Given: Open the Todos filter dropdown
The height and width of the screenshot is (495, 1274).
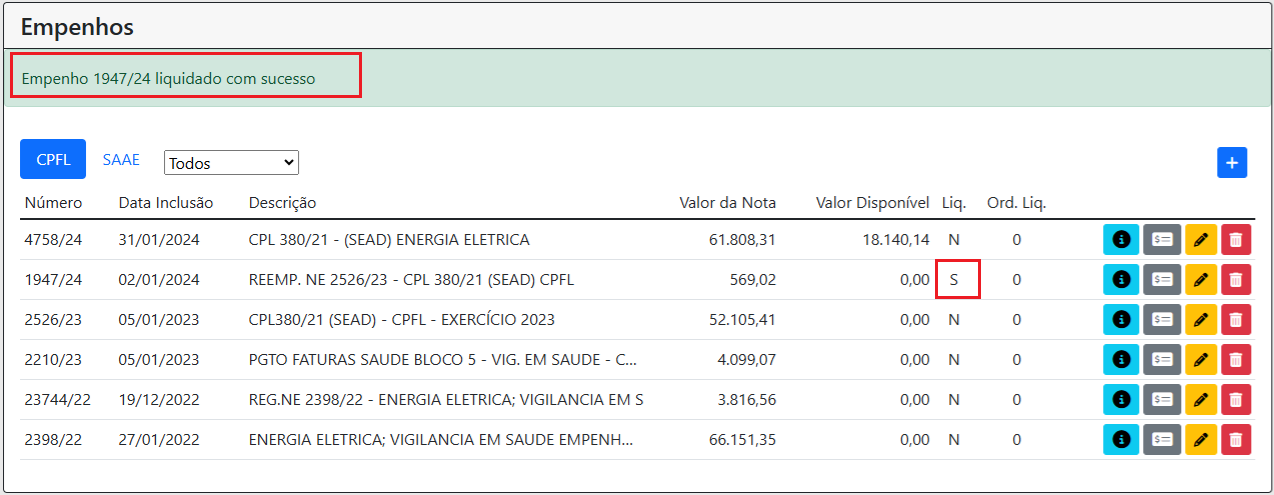Looking at the screenshot, I should point(231,162).
